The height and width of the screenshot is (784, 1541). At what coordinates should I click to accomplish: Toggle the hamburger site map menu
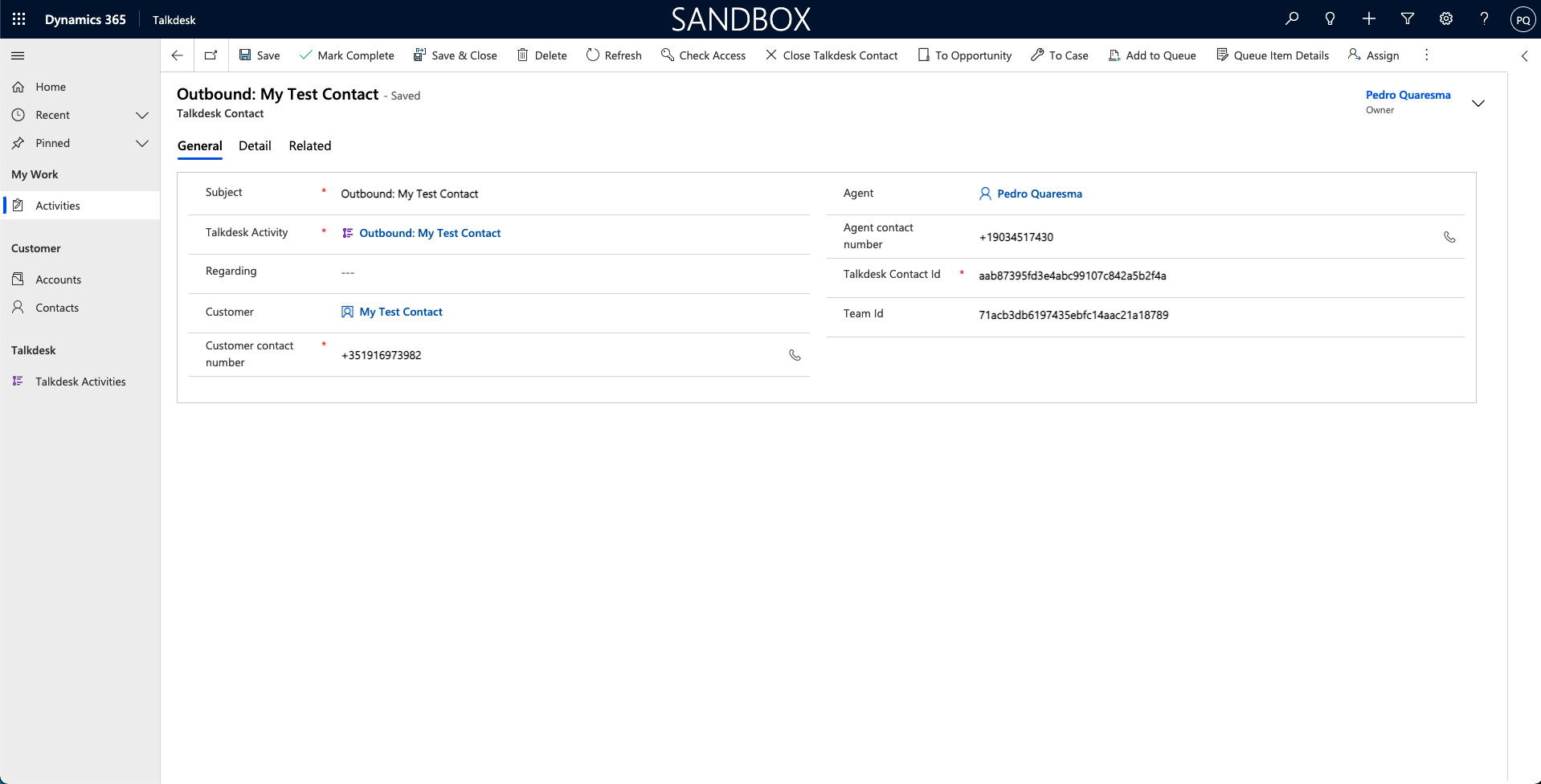coord(18,55)
